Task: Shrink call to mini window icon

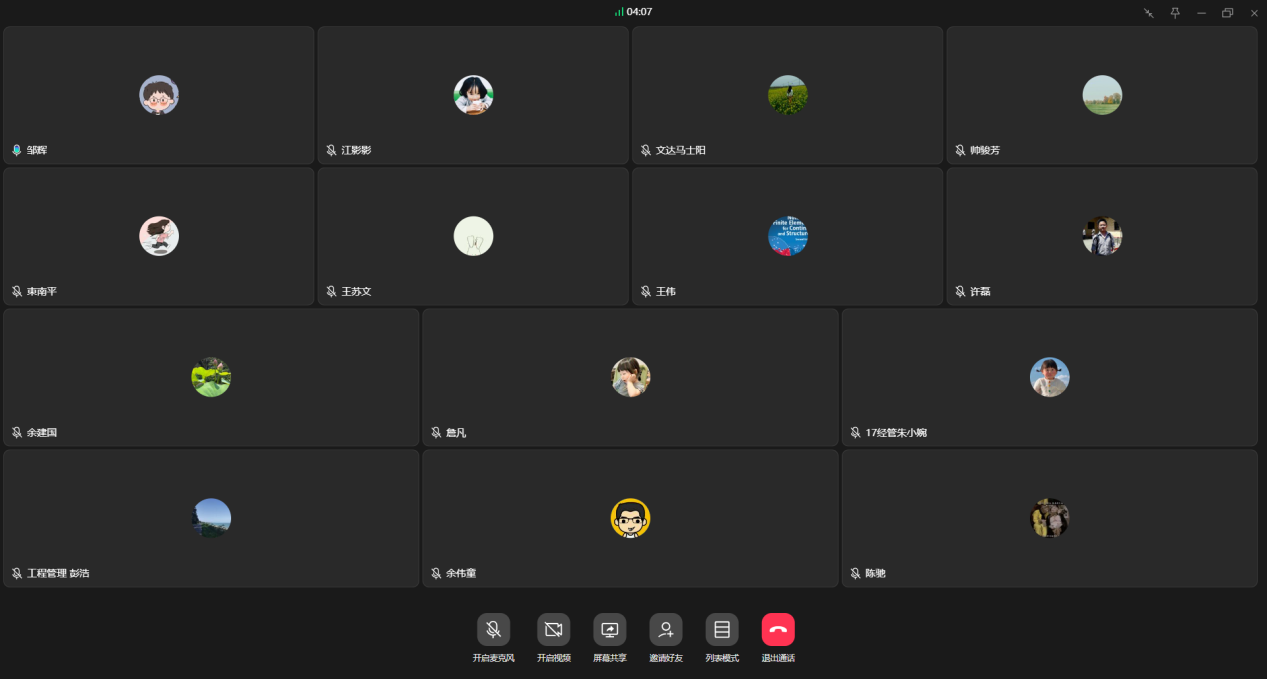Action: click(x=1149, y=13)
